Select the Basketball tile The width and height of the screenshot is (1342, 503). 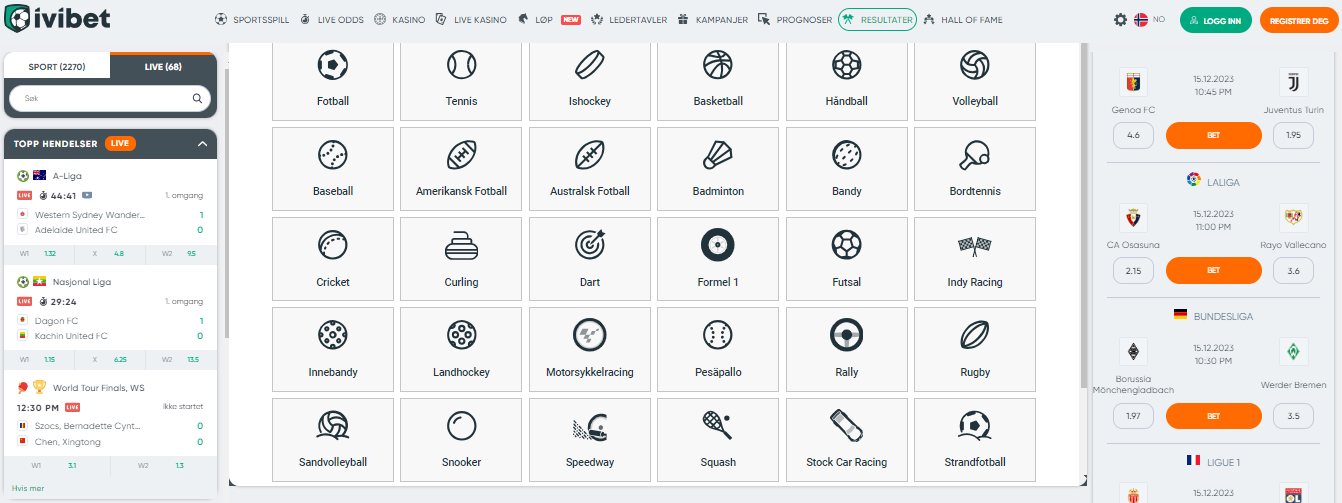[x=718, y=82]
